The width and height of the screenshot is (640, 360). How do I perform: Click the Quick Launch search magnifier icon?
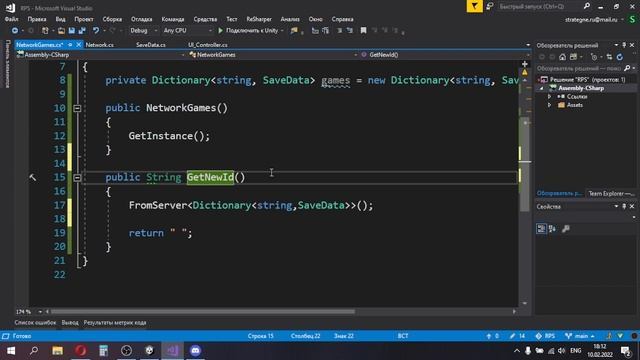pyautogui.click(x=587, y=6)
